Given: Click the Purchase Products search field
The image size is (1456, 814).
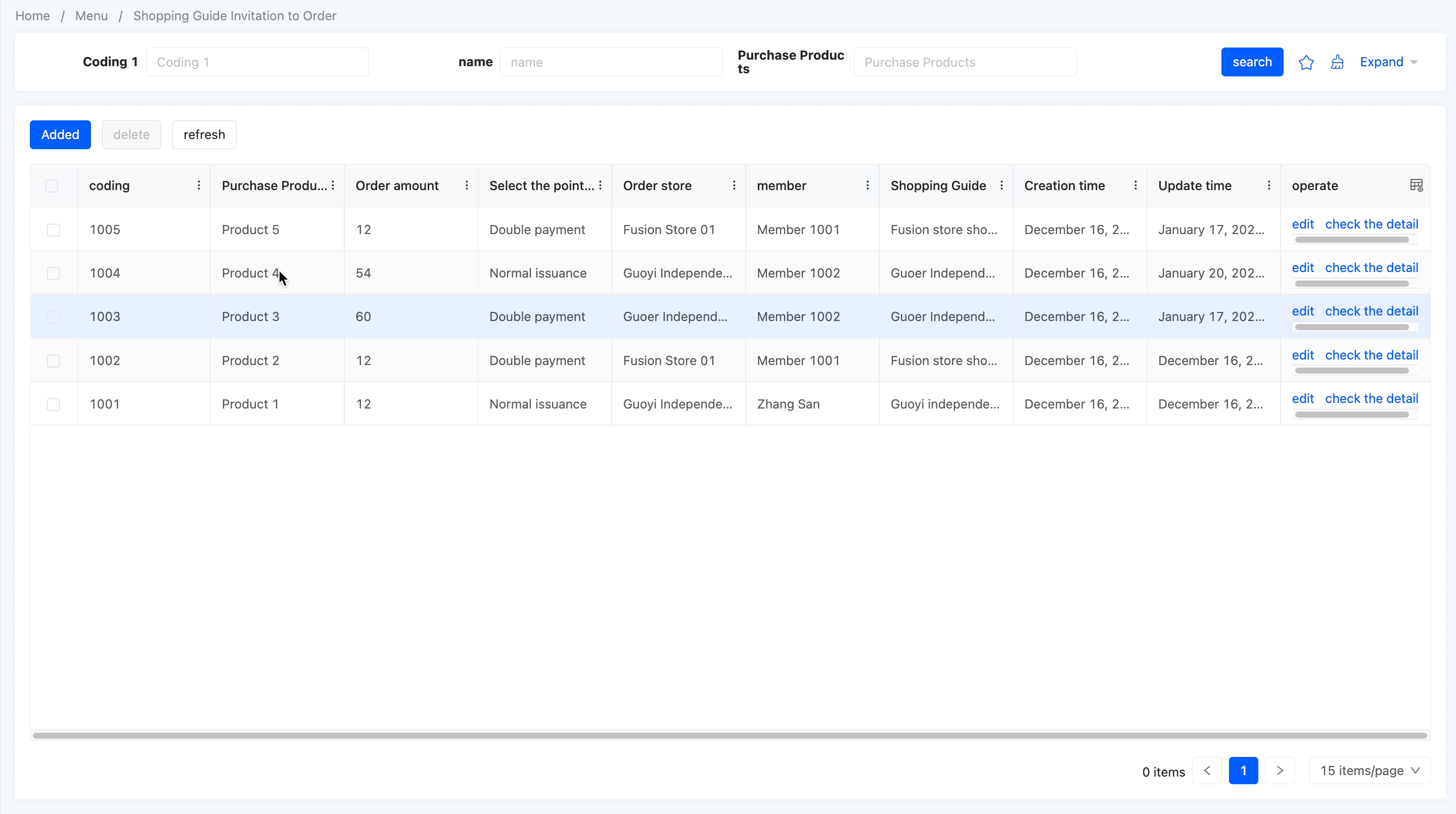Looking at the screenshot, I should tap(964, 62).
